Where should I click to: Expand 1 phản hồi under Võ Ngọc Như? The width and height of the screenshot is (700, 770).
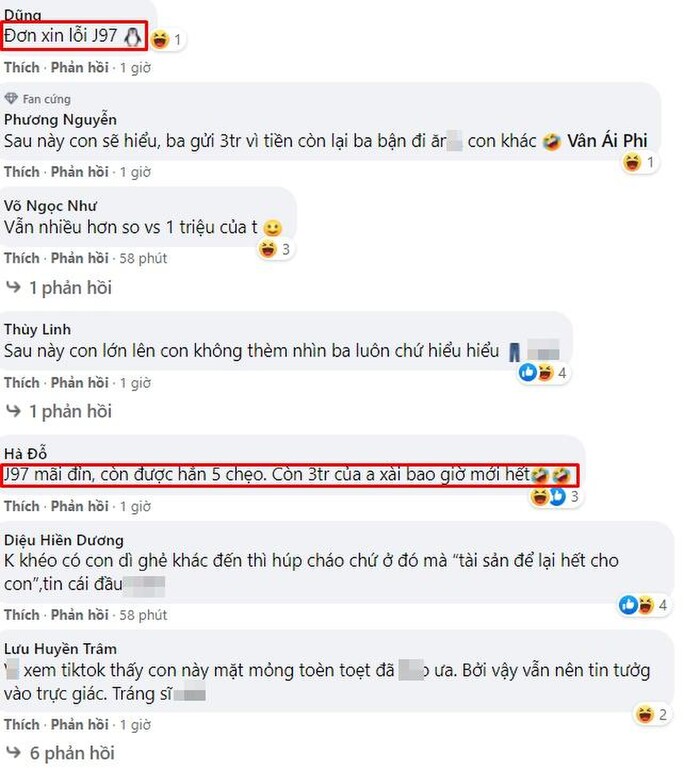[59, 287]
